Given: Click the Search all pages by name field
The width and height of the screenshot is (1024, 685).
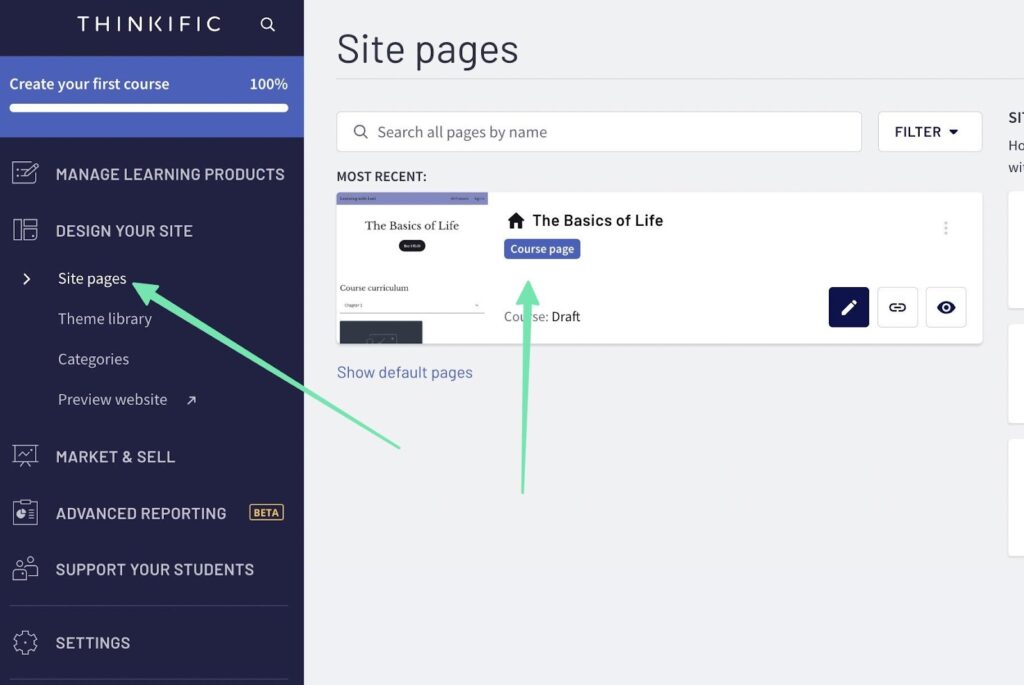Looking at the screenshot, I should click(x=599, y=132).
